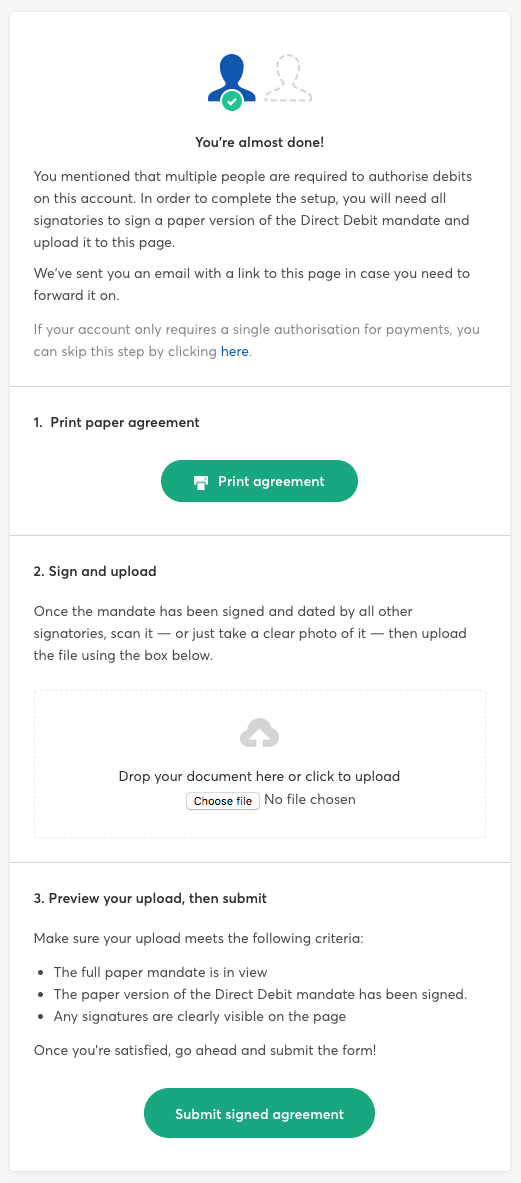Click the 'No file chosen' label
521x1183 pixels.
(x=310, y=800)
